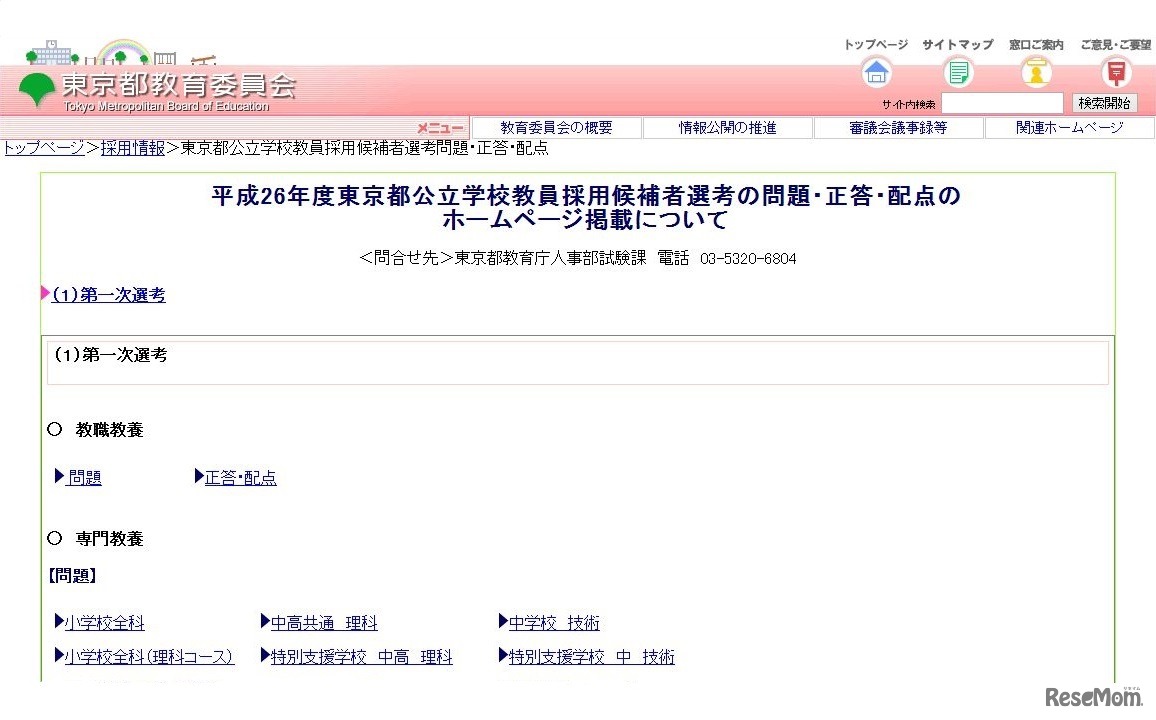Screen dimensions: 1156x720
Task: Switch to the 関連ホームページ tab
Action: point(1070,127)
